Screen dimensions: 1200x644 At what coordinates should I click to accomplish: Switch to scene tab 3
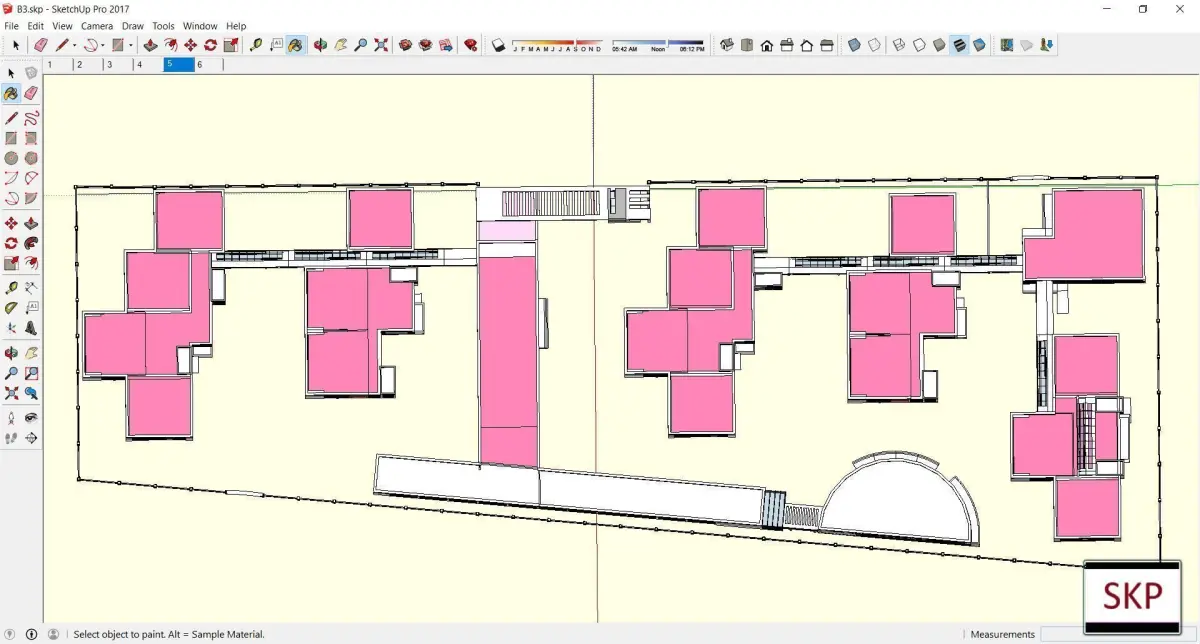119,64
